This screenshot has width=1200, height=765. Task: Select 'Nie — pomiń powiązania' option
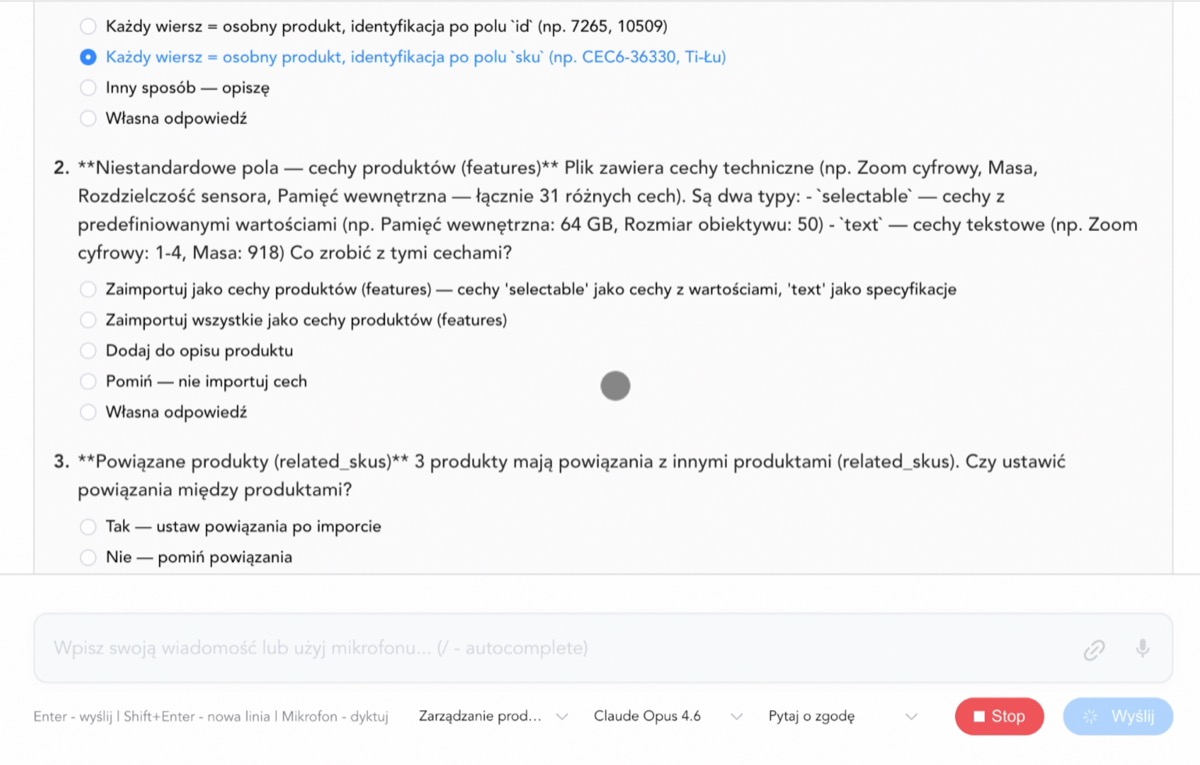click(x=87, y=557)
